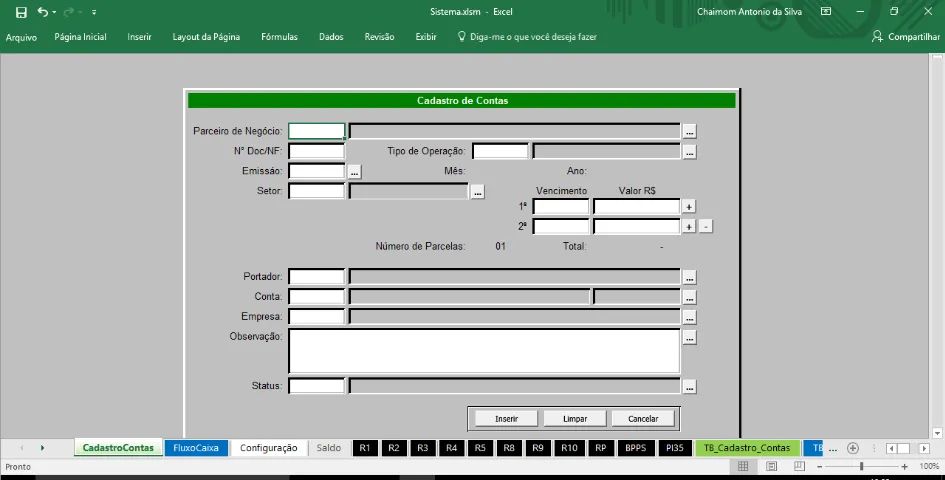945x480 pixels.
Task: Open Parceiro de Negócio lookup ellipsis button
Action: (x=689, y=131)
